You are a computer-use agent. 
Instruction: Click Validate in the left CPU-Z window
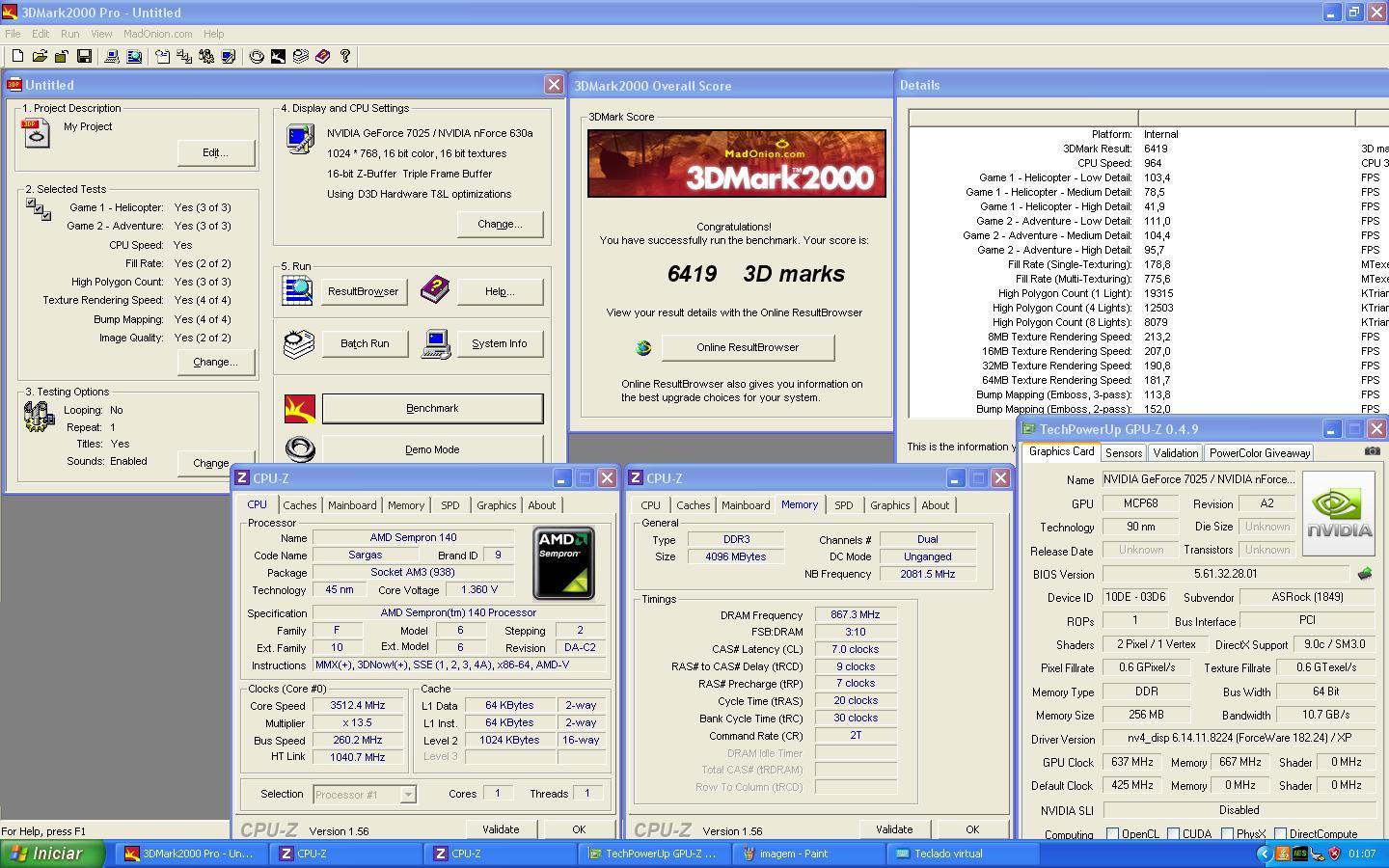tap(501, 829)
